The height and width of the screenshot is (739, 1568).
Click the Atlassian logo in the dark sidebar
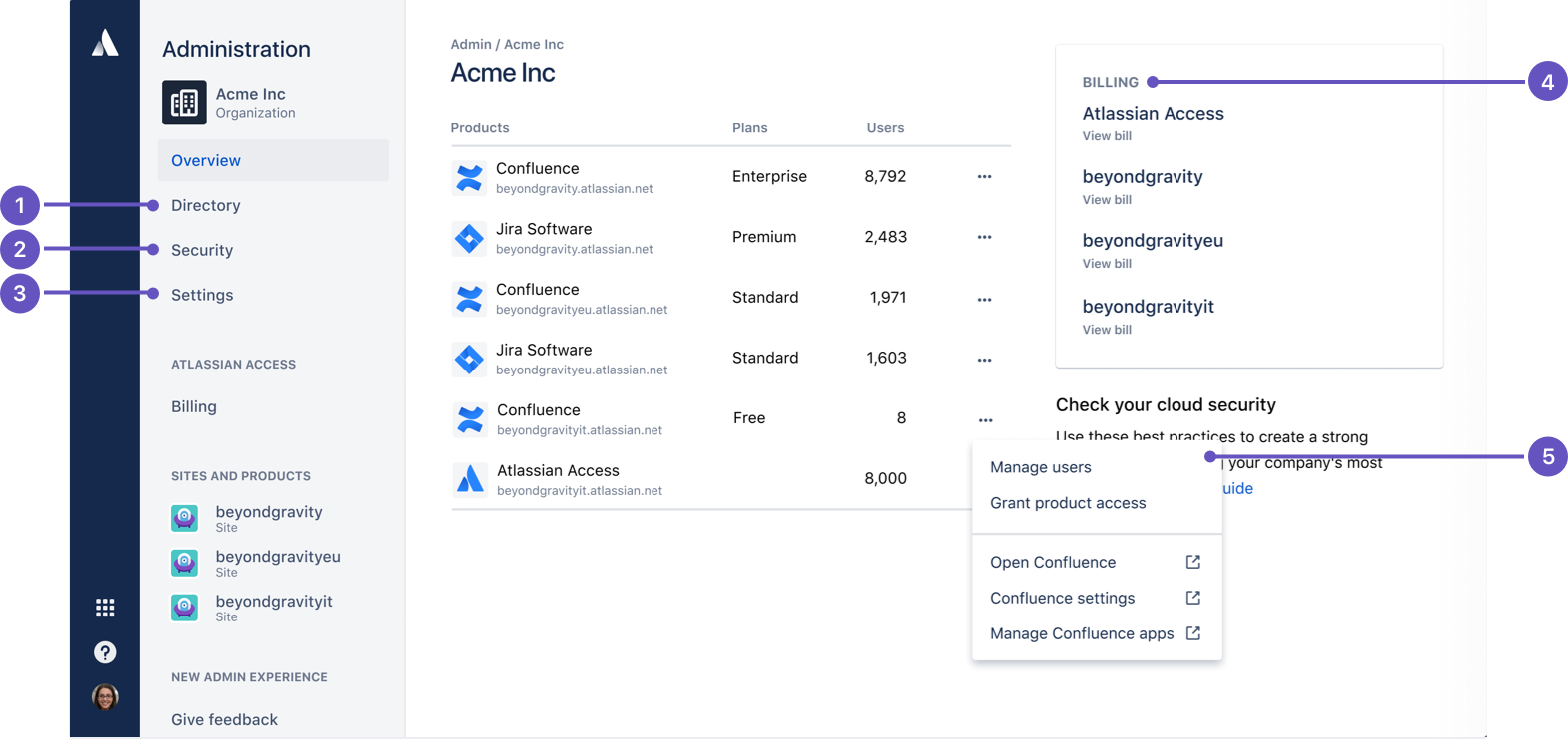click(x=105, y=43)
